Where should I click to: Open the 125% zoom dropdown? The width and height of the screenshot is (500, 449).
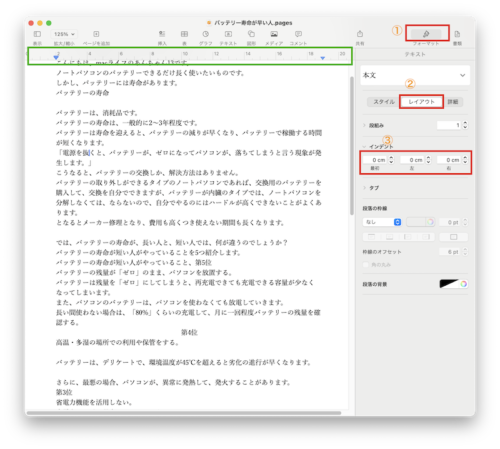tap(64, 34)
